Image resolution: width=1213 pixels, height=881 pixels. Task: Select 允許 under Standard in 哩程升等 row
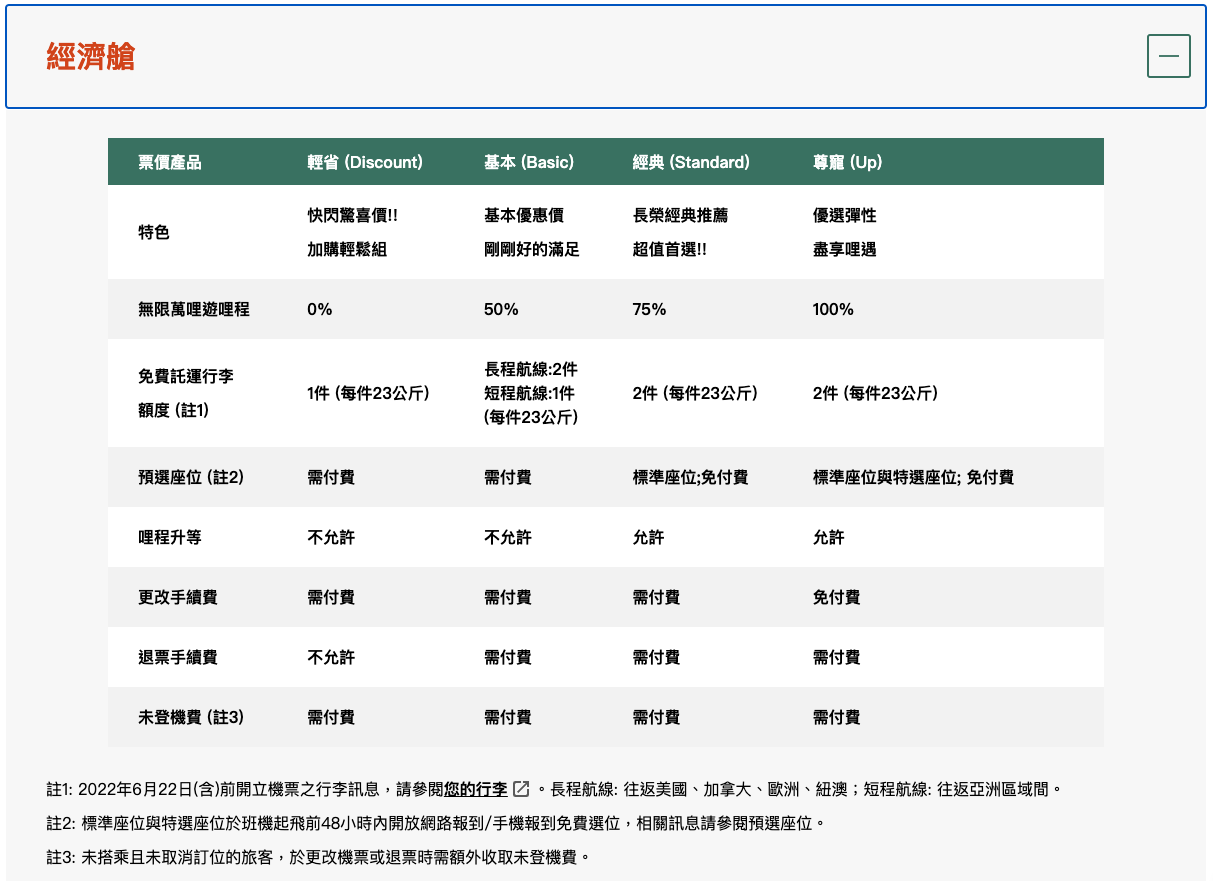[649, 537]
